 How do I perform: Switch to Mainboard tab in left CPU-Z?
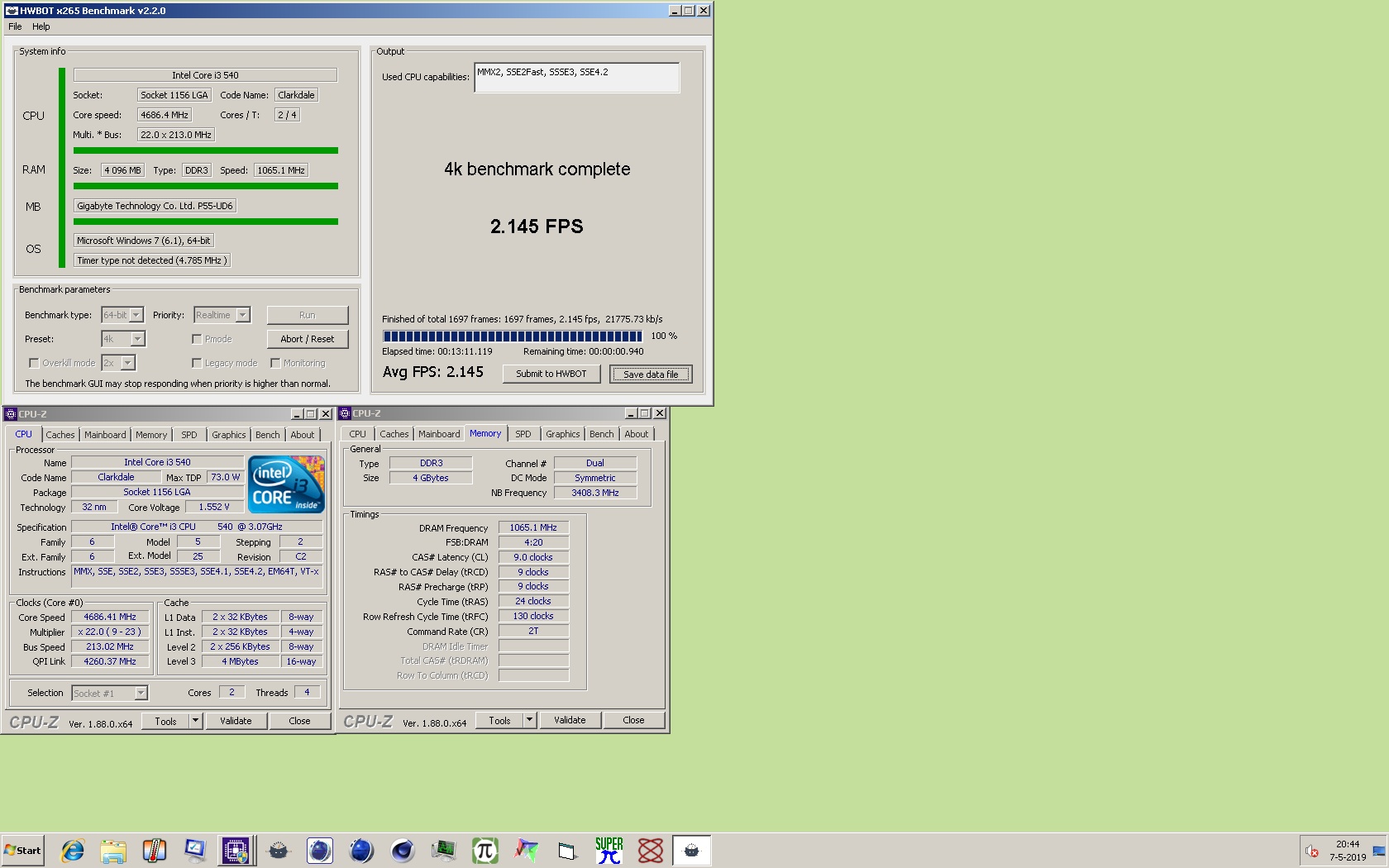pos(105,435)
